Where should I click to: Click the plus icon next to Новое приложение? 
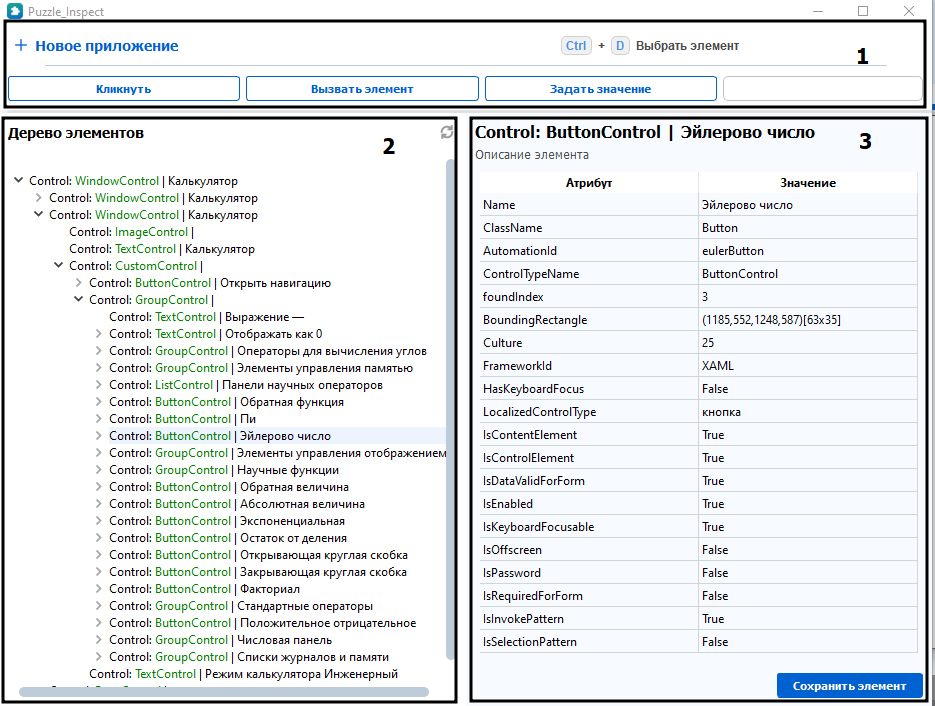pyautogui.click(x=21, y=45)
